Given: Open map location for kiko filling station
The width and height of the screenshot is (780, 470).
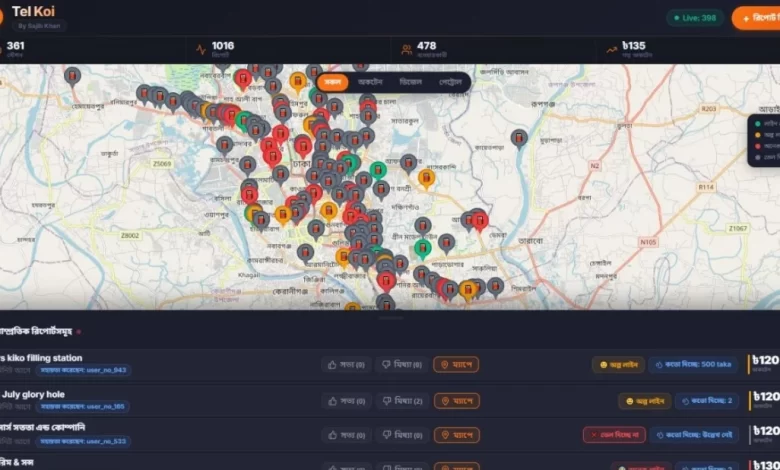Looking at the screenshot, I should tap(456, 365).
